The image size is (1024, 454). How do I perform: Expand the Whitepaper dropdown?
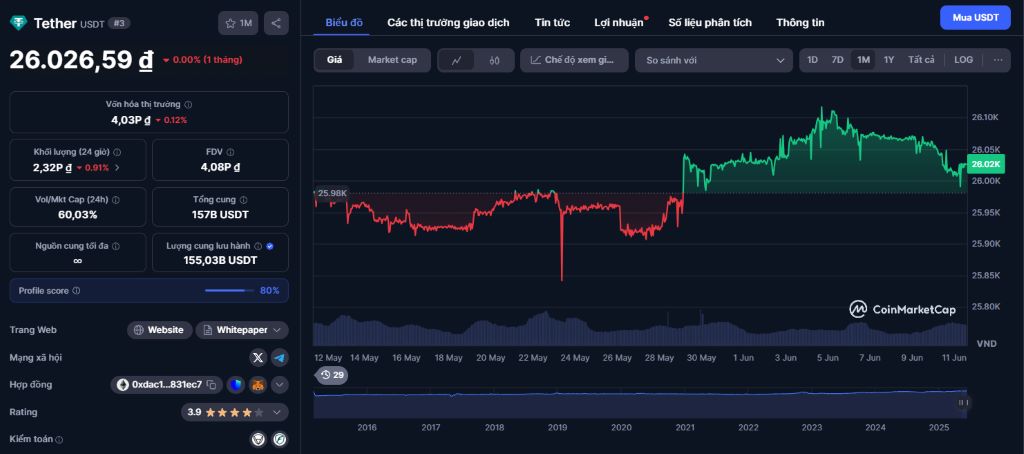[x=242, y=330]
